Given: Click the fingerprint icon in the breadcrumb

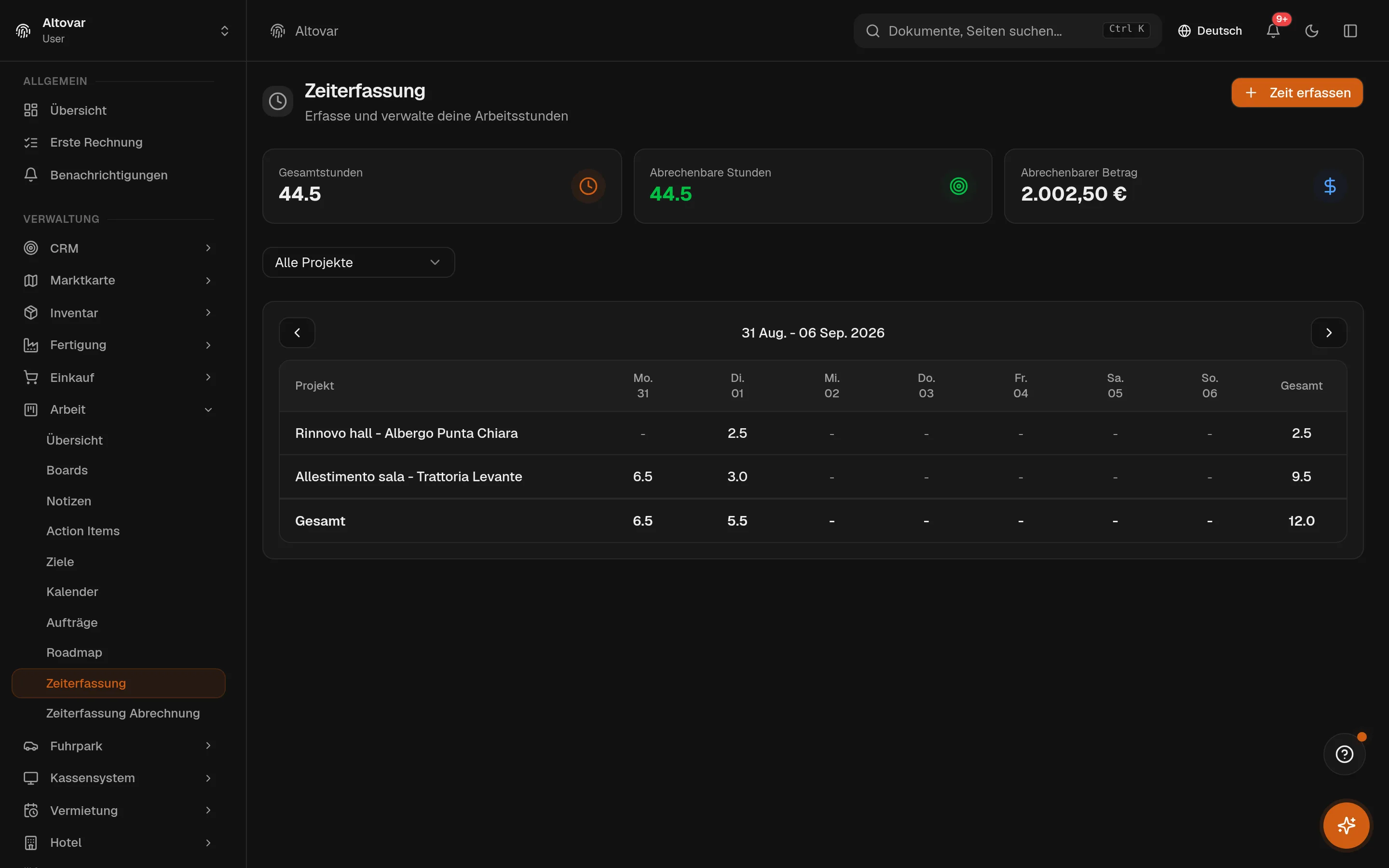Looking at the screenshot, I should tap(278, 31).
